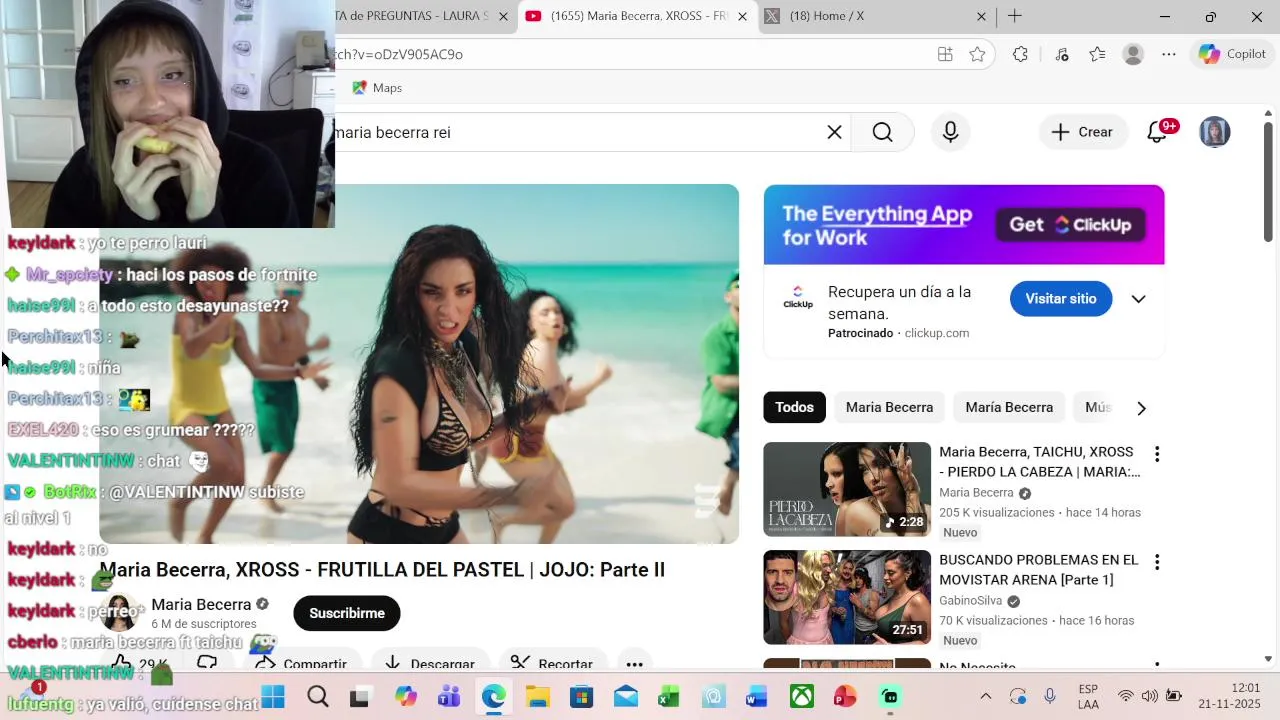The width and height of the screenshot is (1280, 720).
Task: Open Edge favorites list icon
Action: (x=1097, y=54)
